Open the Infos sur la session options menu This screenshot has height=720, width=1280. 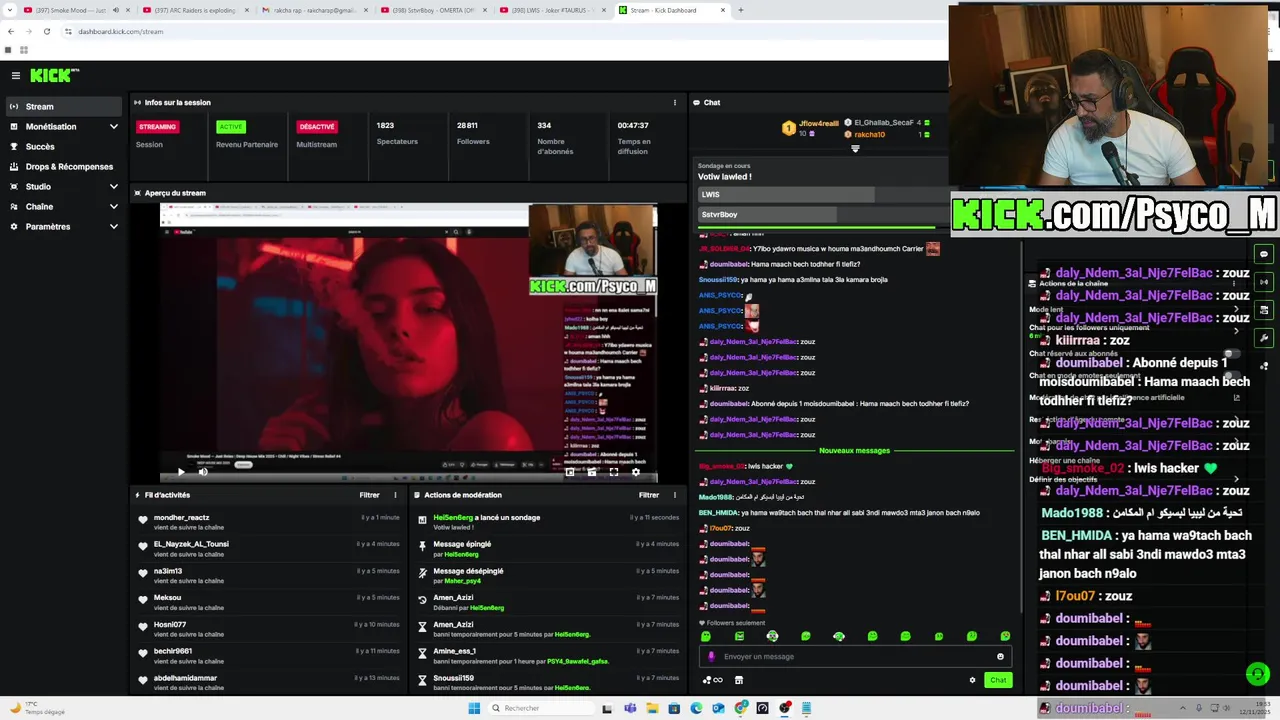[x=675, y=102]
